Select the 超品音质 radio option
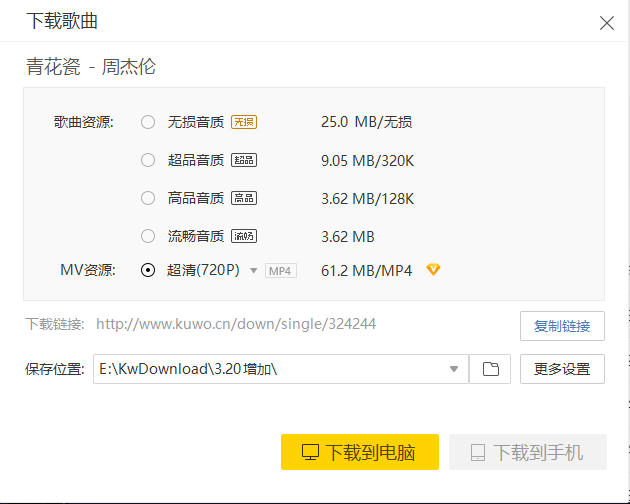 [x=148, y=160]
